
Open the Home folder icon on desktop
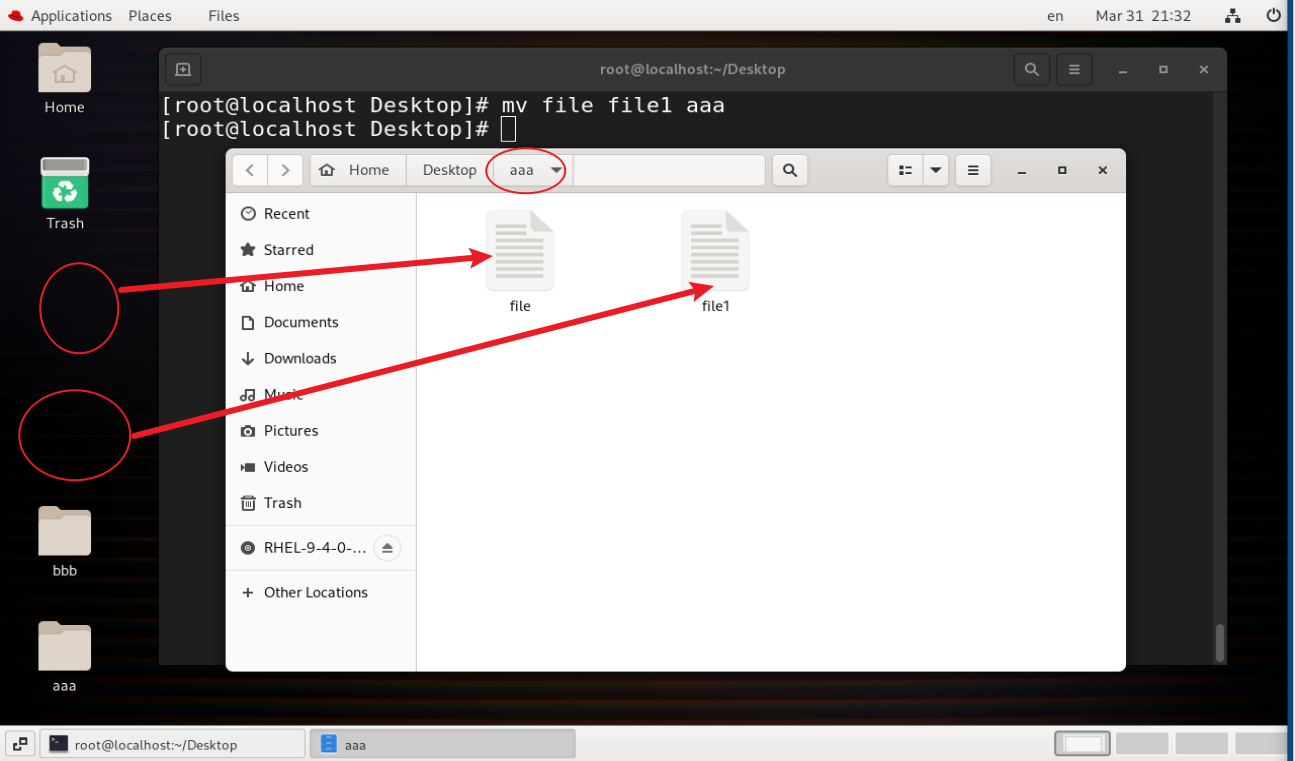tap(64, 69)
